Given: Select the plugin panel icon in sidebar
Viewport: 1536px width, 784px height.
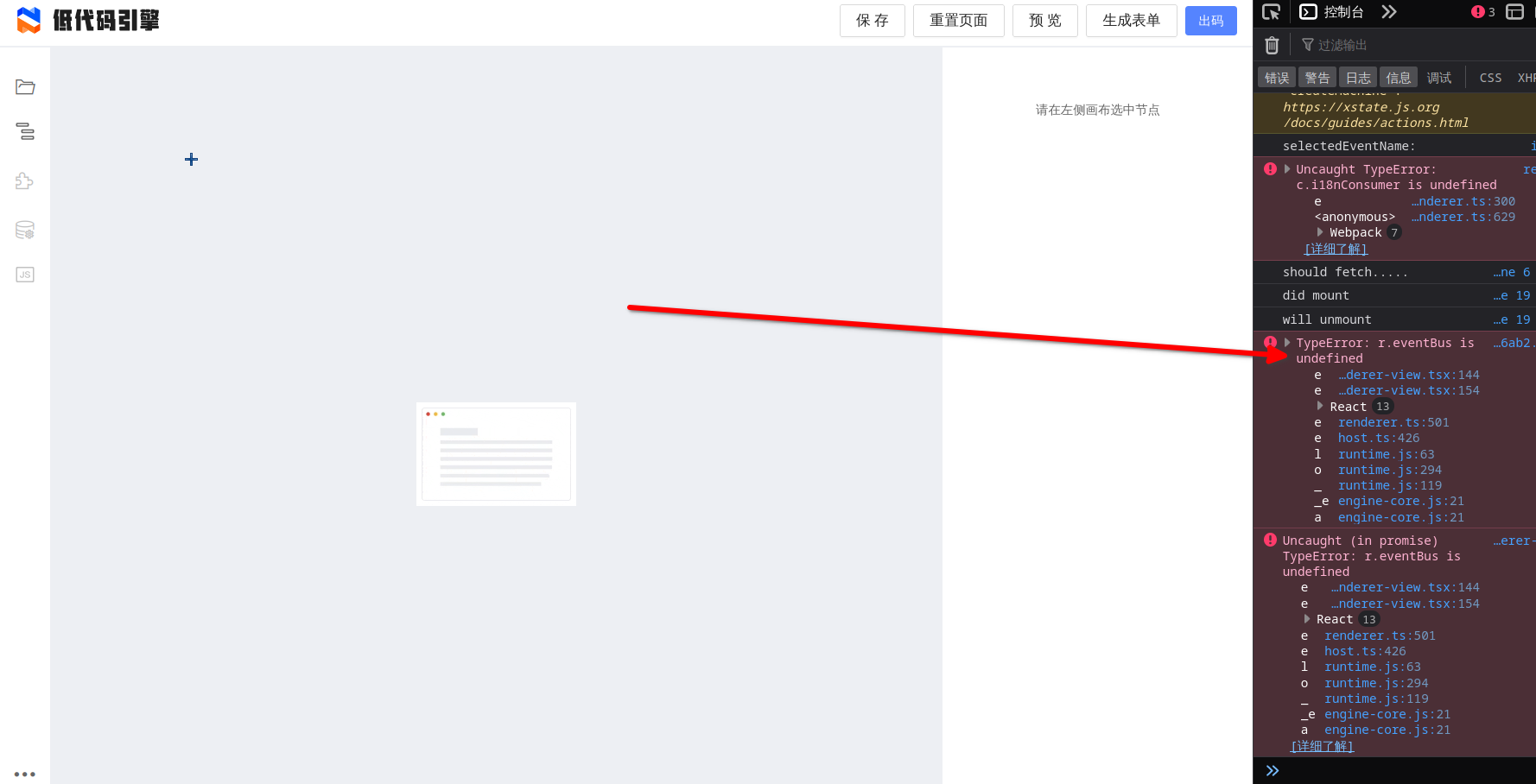Looking at the screenshot, I should coord(25,180).
